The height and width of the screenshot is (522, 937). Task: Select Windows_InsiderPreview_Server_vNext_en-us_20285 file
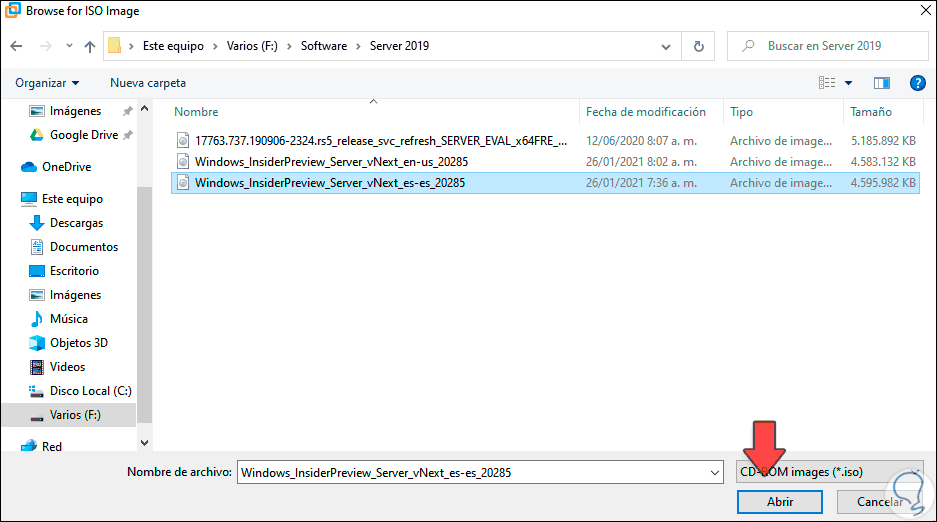pos(332,162)
